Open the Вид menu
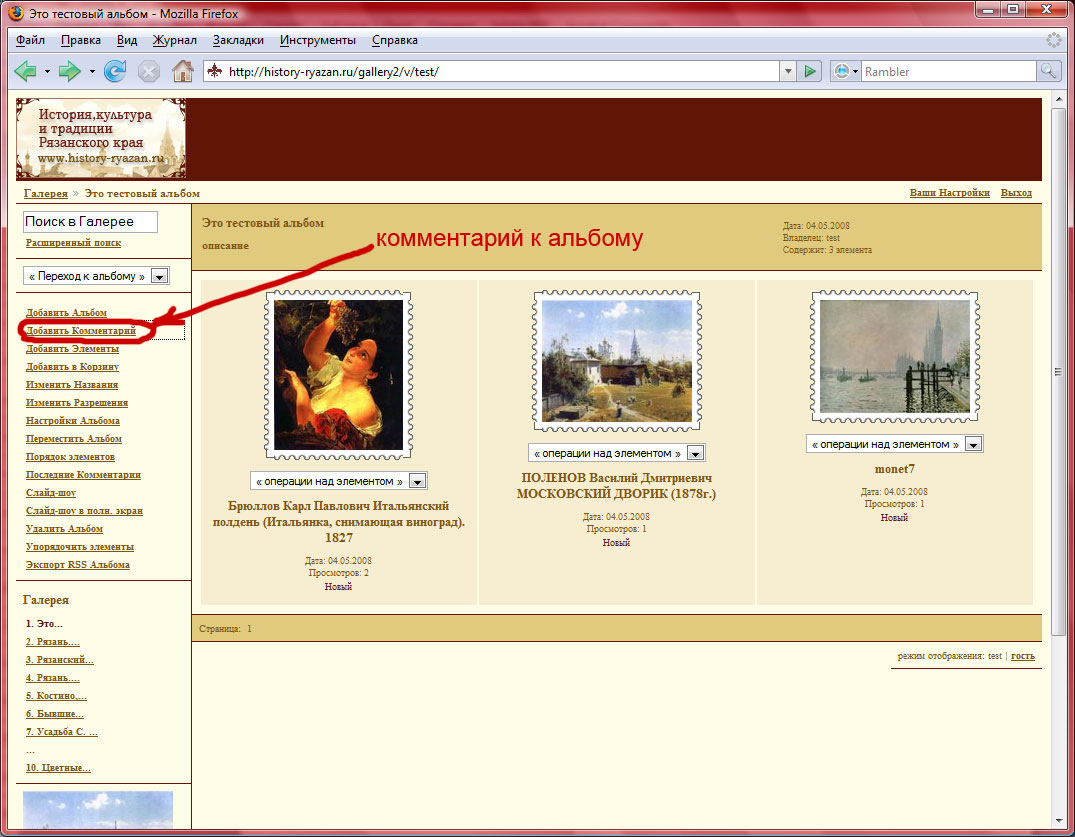Viewport: 1075px width, 837px height. [x=127, y=40]
